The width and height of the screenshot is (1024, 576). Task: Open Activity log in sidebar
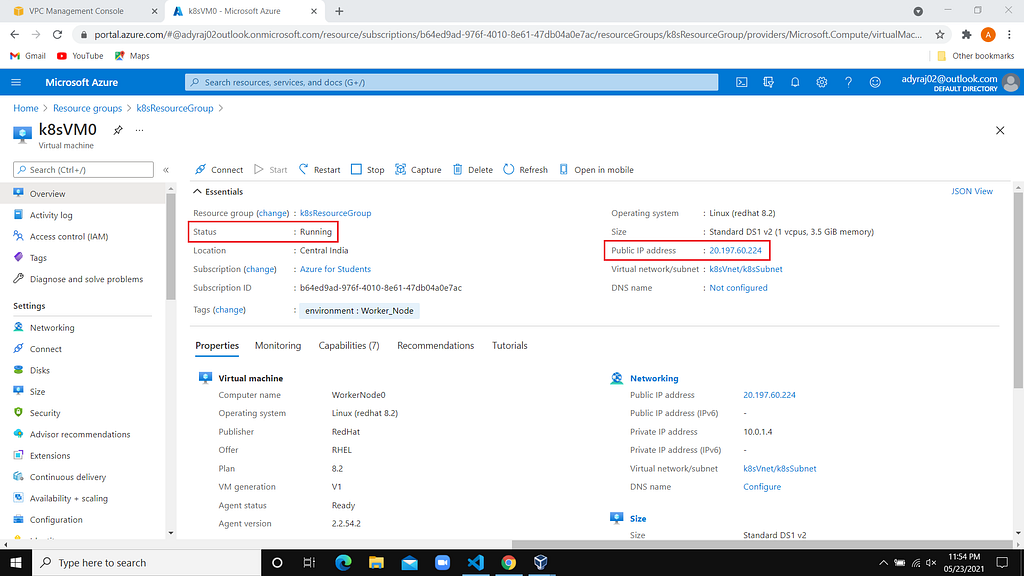(51, 215)
